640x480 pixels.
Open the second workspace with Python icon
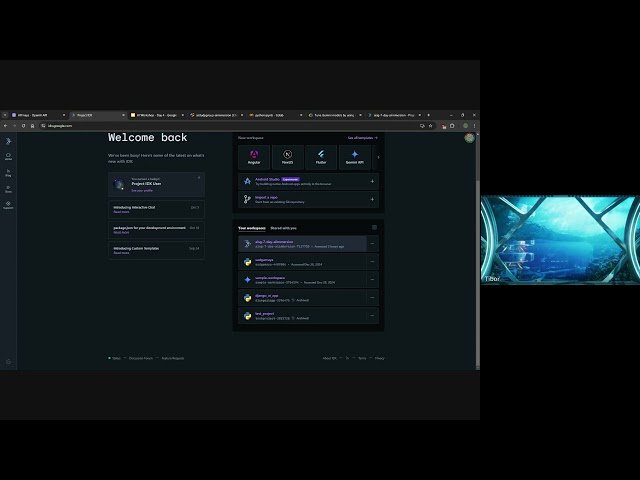tap(302, 262)
